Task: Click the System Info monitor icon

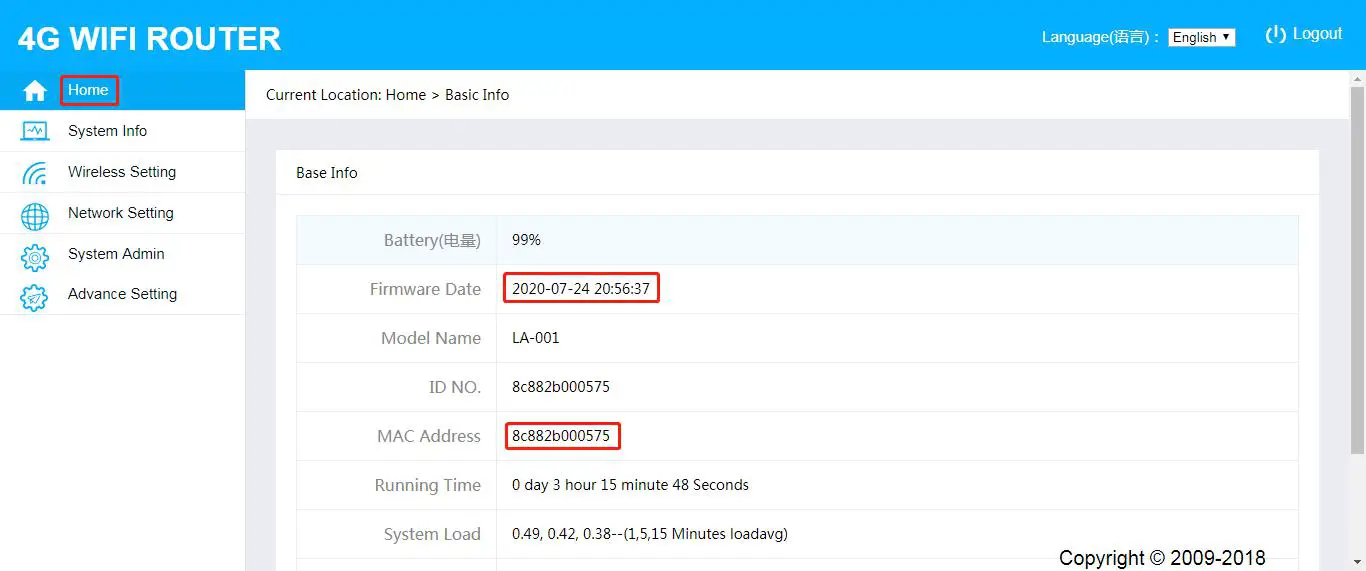Action: click(x=35, y=131)
